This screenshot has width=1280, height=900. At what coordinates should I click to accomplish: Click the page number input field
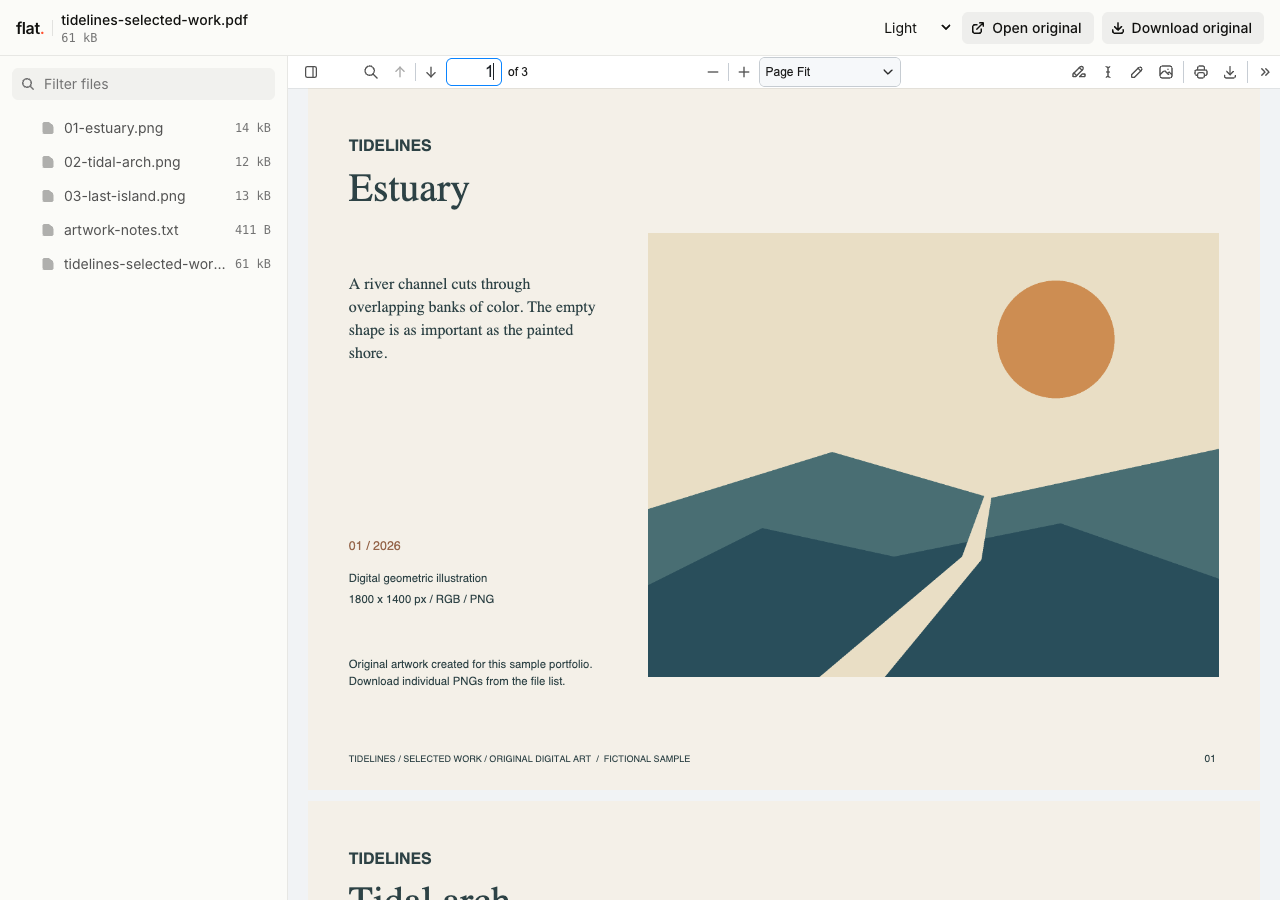tap(474, 72)
